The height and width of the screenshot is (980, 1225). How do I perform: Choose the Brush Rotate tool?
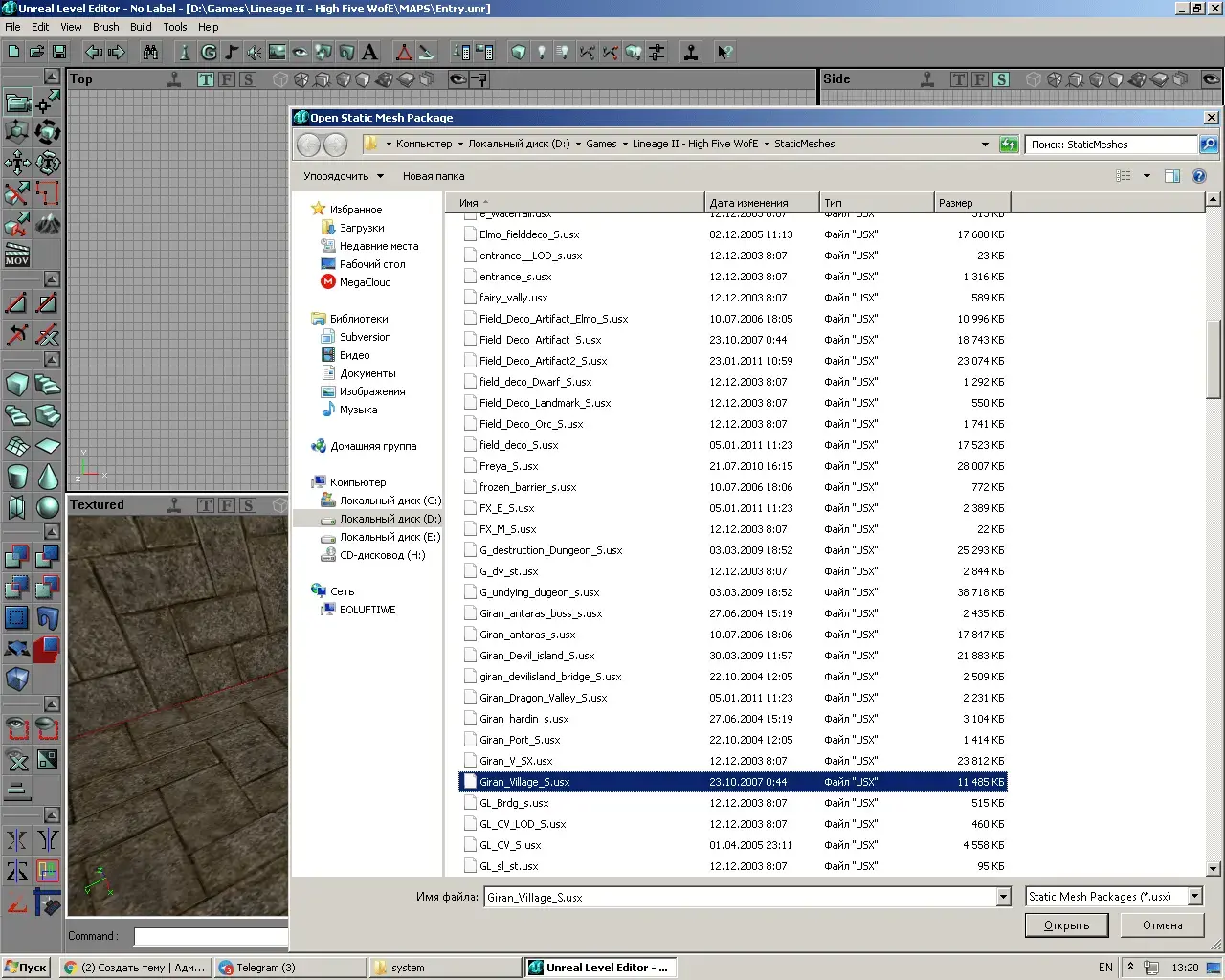pyautogui.click(x=48, y=132)
